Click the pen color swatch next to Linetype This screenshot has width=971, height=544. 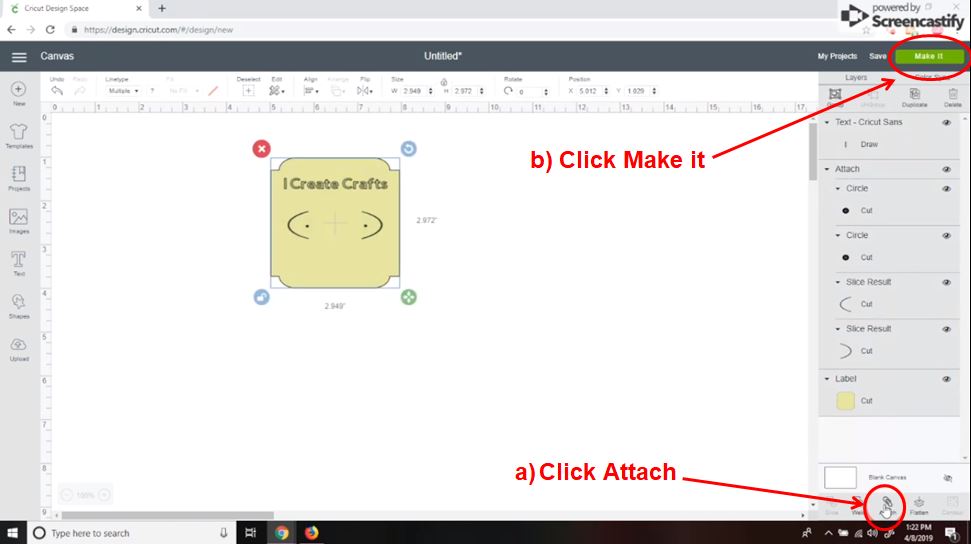coord(213,91)
